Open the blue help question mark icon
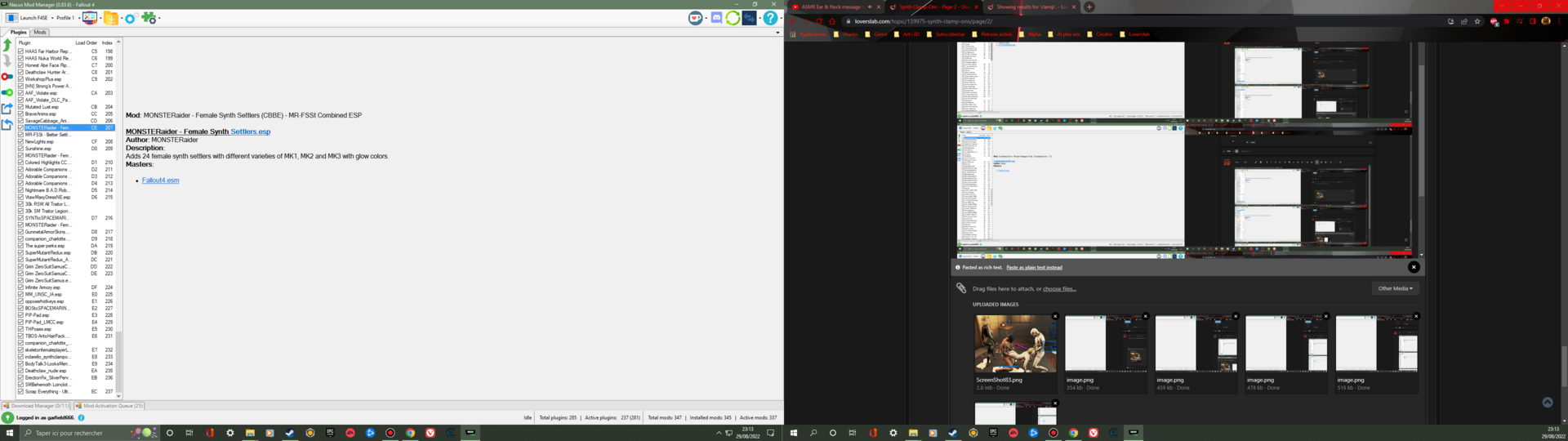 pyautogui.click(x=770, y=18)
